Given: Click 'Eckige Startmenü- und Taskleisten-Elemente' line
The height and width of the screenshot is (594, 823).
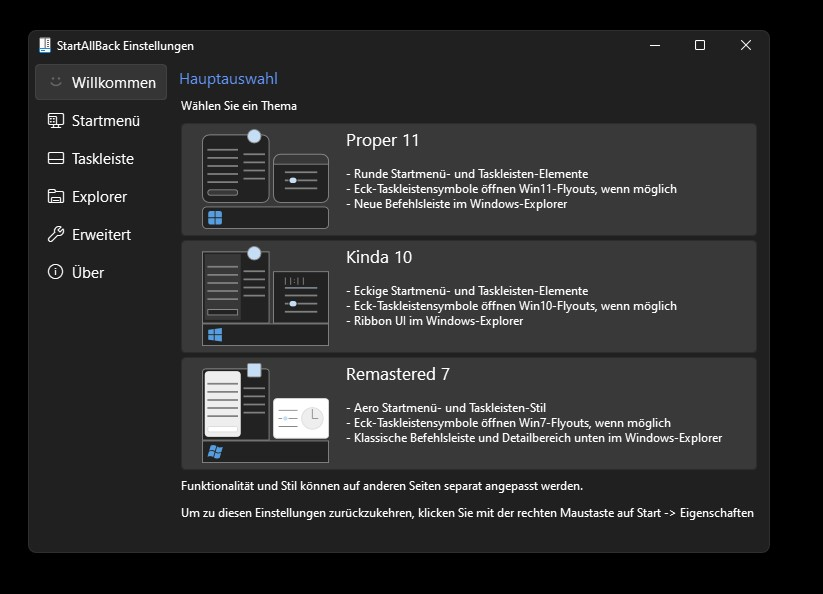Looking at the screenshot, I should pyautogui.click(x=467, y=291).
